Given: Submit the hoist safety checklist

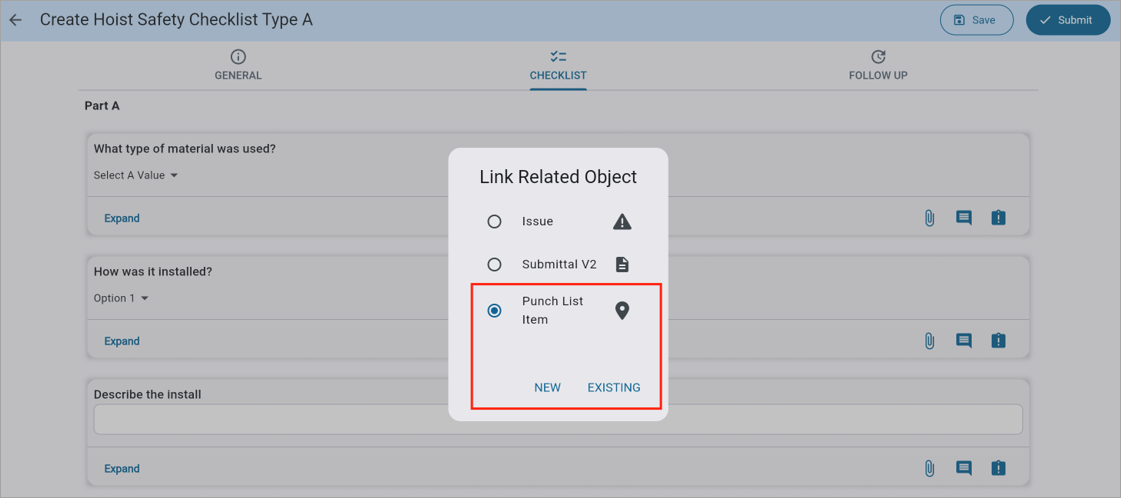Looking at the screenshot, I should (x=1067, y=20).
